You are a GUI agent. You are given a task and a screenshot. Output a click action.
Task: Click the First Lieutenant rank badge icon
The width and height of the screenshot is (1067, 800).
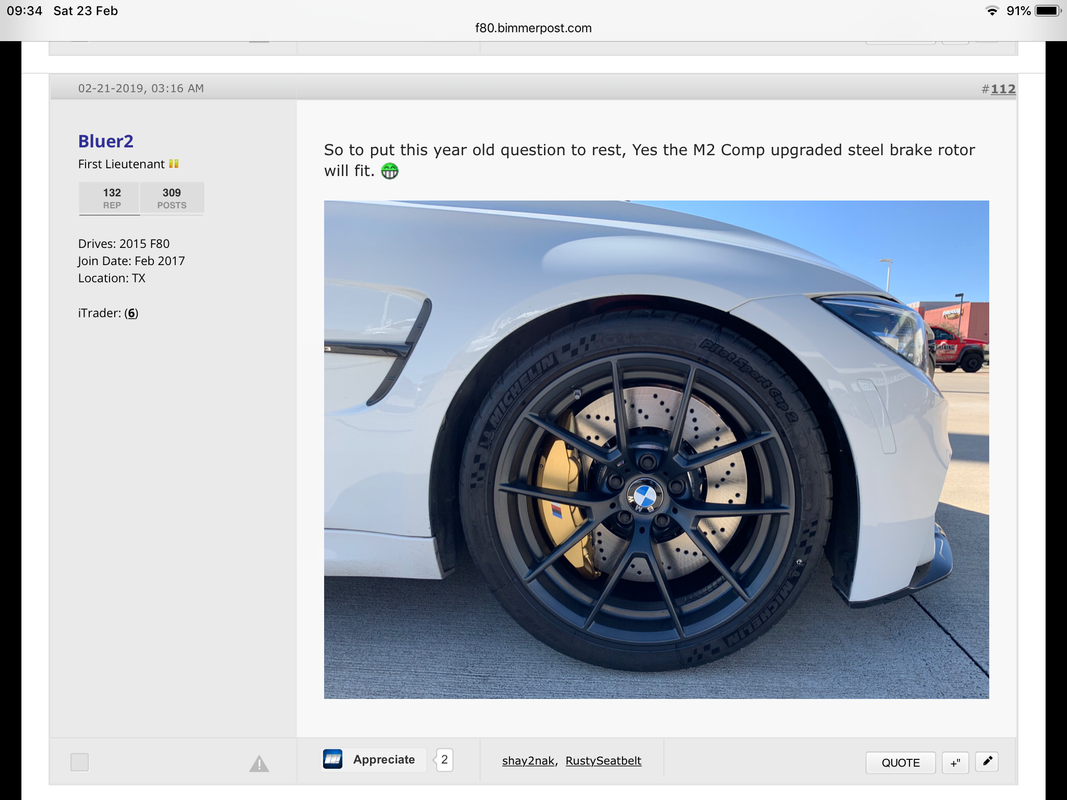click(x=174, y=164)
